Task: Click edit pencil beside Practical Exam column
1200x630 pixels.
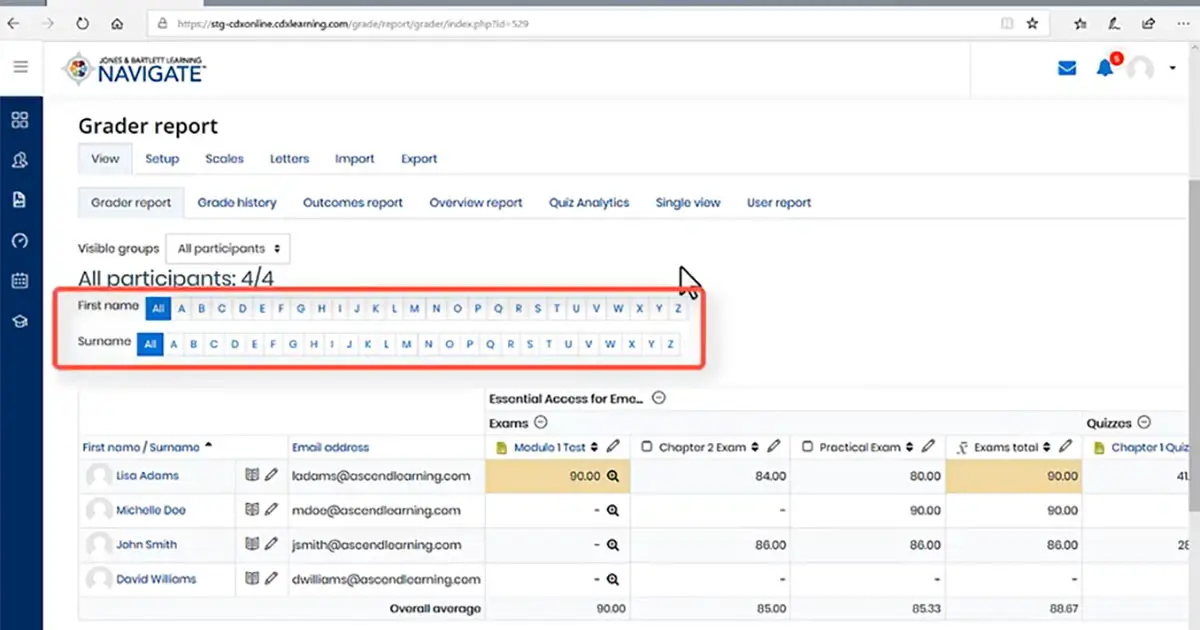Action: click(929, 447)
